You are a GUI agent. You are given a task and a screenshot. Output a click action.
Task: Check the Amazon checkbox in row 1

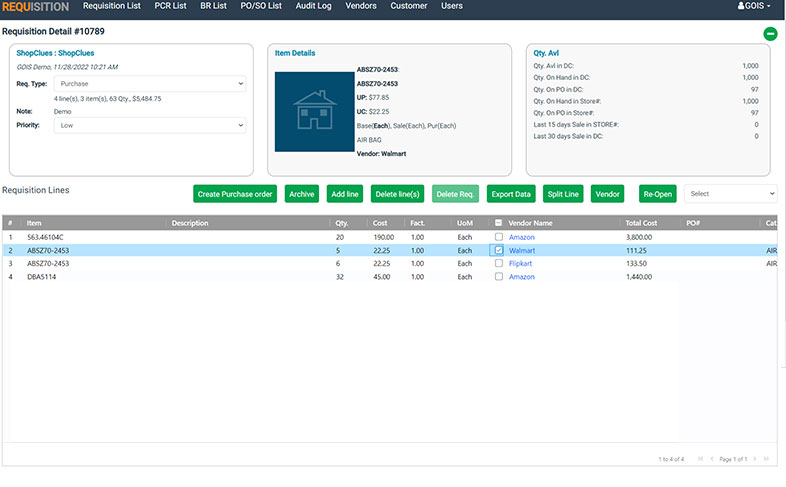click(499, 236)
